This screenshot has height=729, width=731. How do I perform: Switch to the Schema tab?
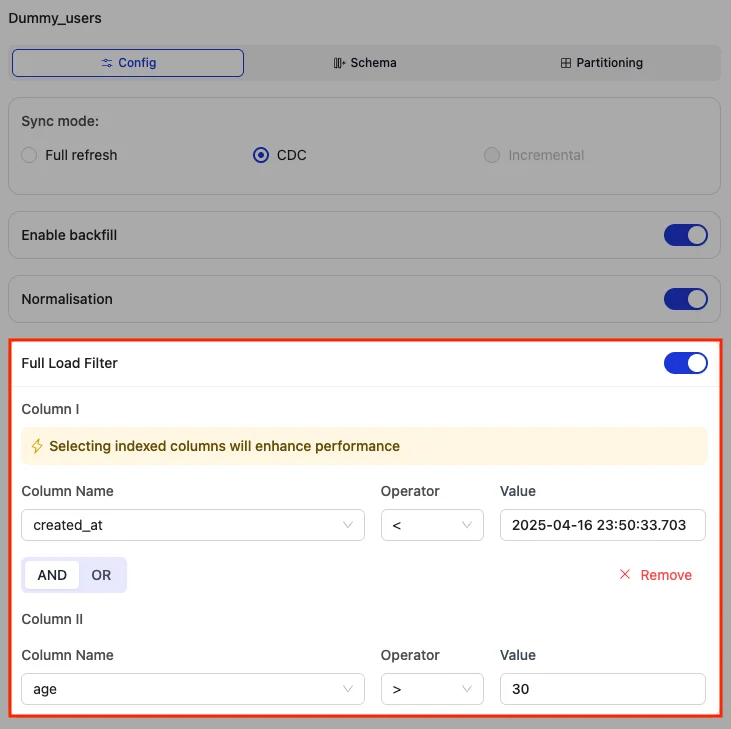(365, 63)
